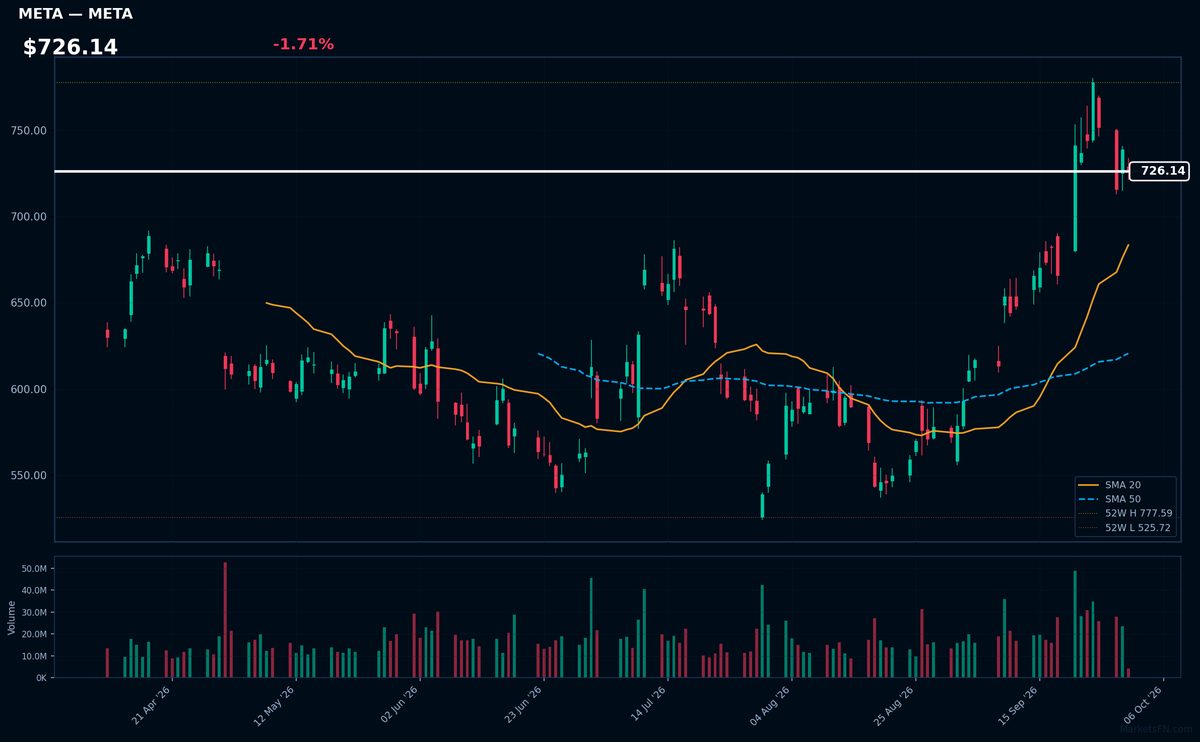Click the 23 Jun '26 date label
The height and width of the screenshot is (742, 1200).
tap(522, 704)
